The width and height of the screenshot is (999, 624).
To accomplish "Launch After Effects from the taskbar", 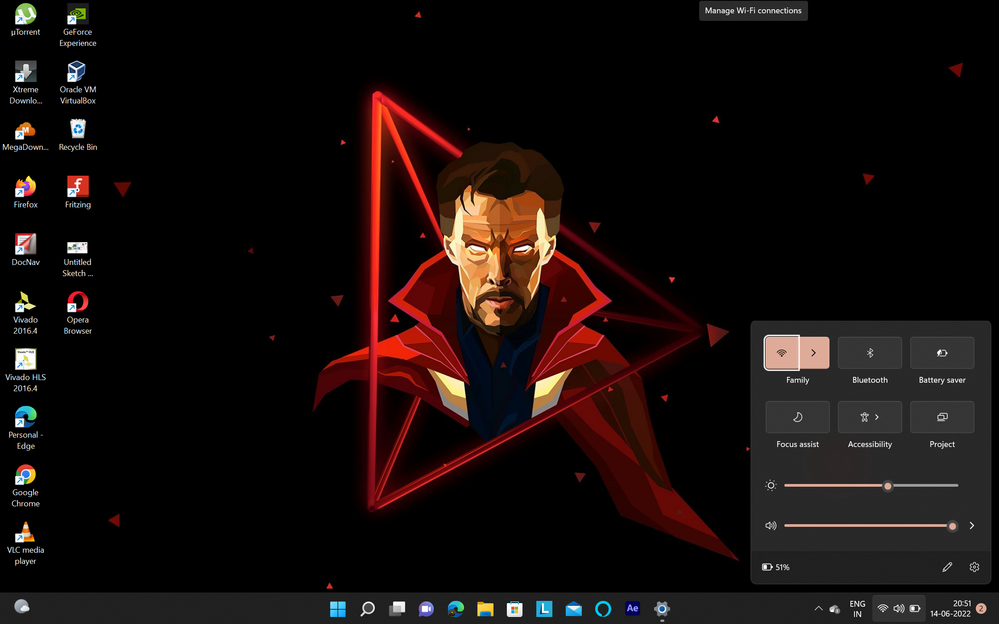I will (632, 609).
